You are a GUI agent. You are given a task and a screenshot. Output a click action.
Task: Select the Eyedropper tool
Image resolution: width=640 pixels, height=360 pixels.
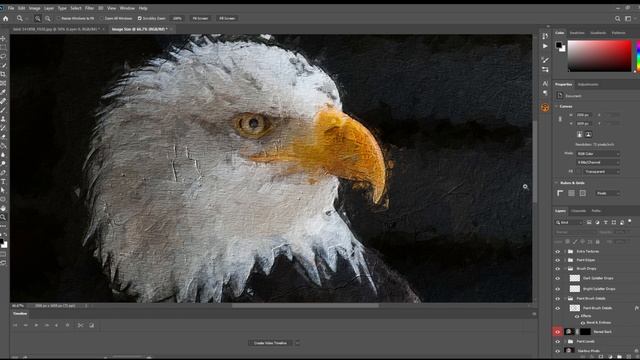click(3, 92)
